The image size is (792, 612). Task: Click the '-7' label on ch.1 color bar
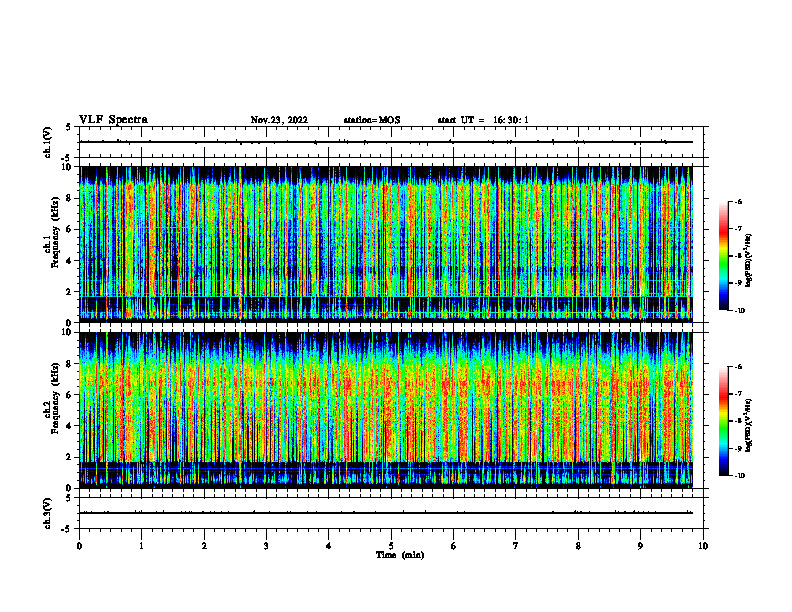(x=738, y=229)
